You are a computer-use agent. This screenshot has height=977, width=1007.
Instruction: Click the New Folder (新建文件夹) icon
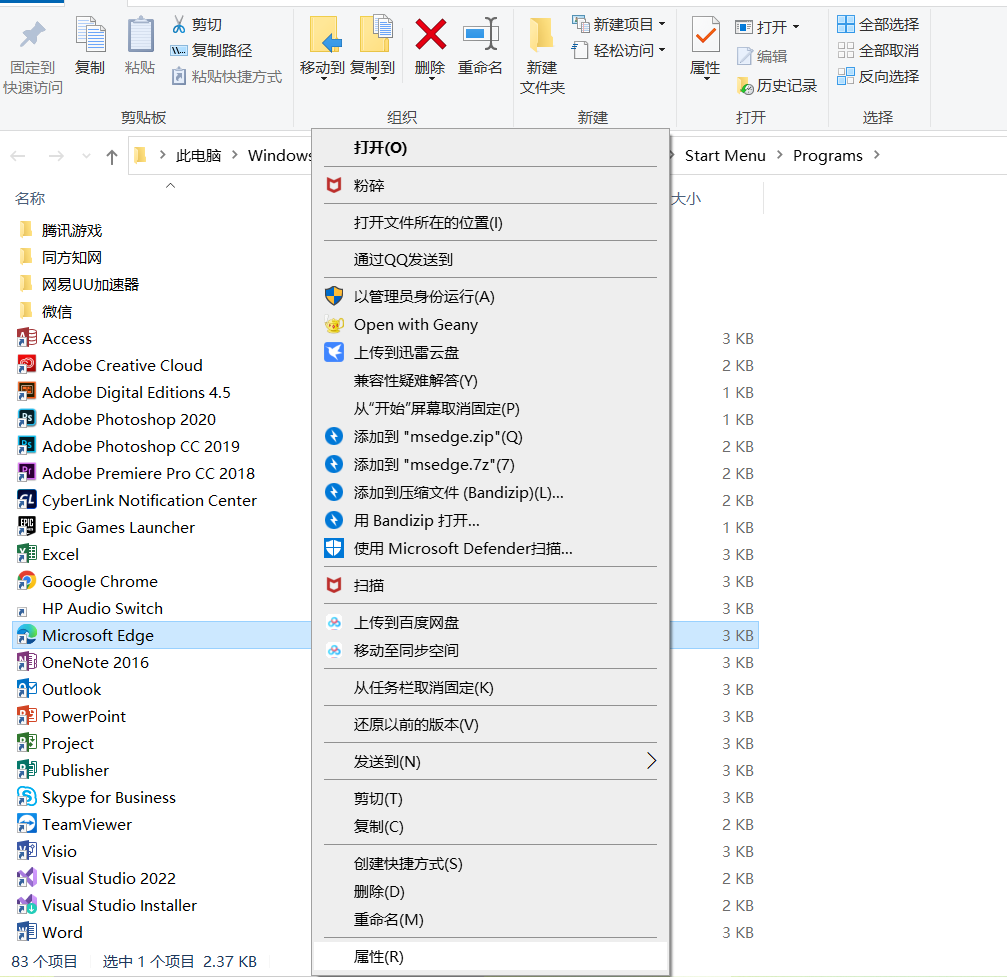click(541, 35)
